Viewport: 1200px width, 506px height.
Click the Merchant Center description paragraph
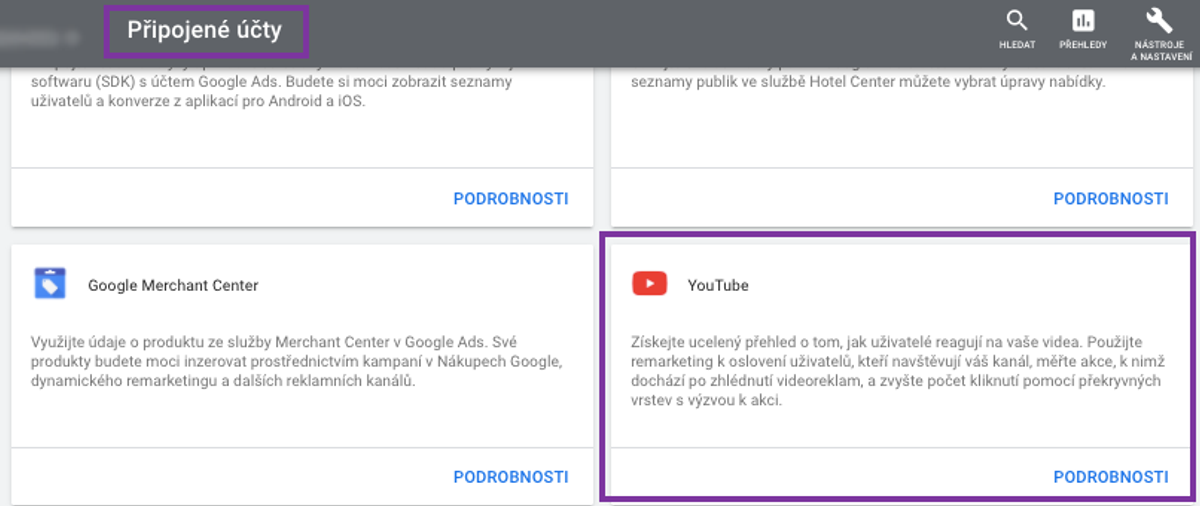coord(296,361)
